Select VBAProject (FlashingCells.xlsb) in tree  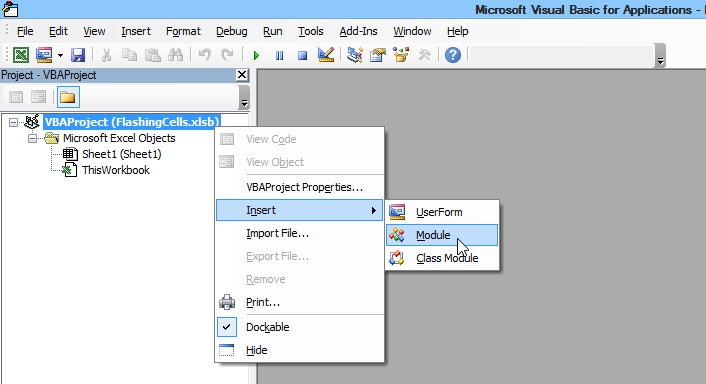click(x=132, y=122)
